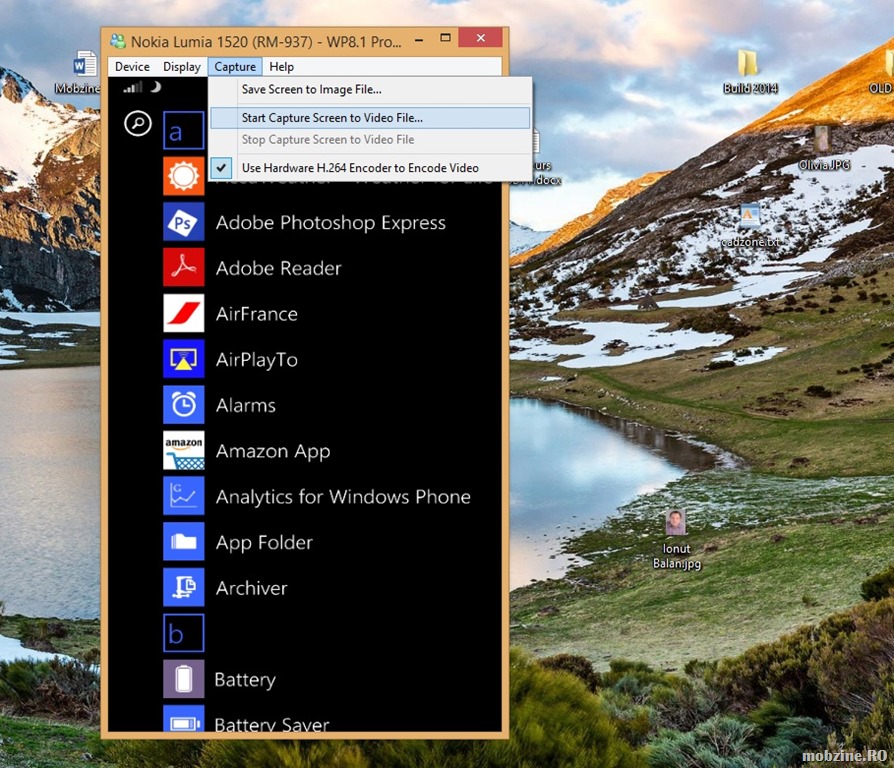894x768 pixels.
Task: Open AirPlayTo from app list
Action: coord(257,360)
